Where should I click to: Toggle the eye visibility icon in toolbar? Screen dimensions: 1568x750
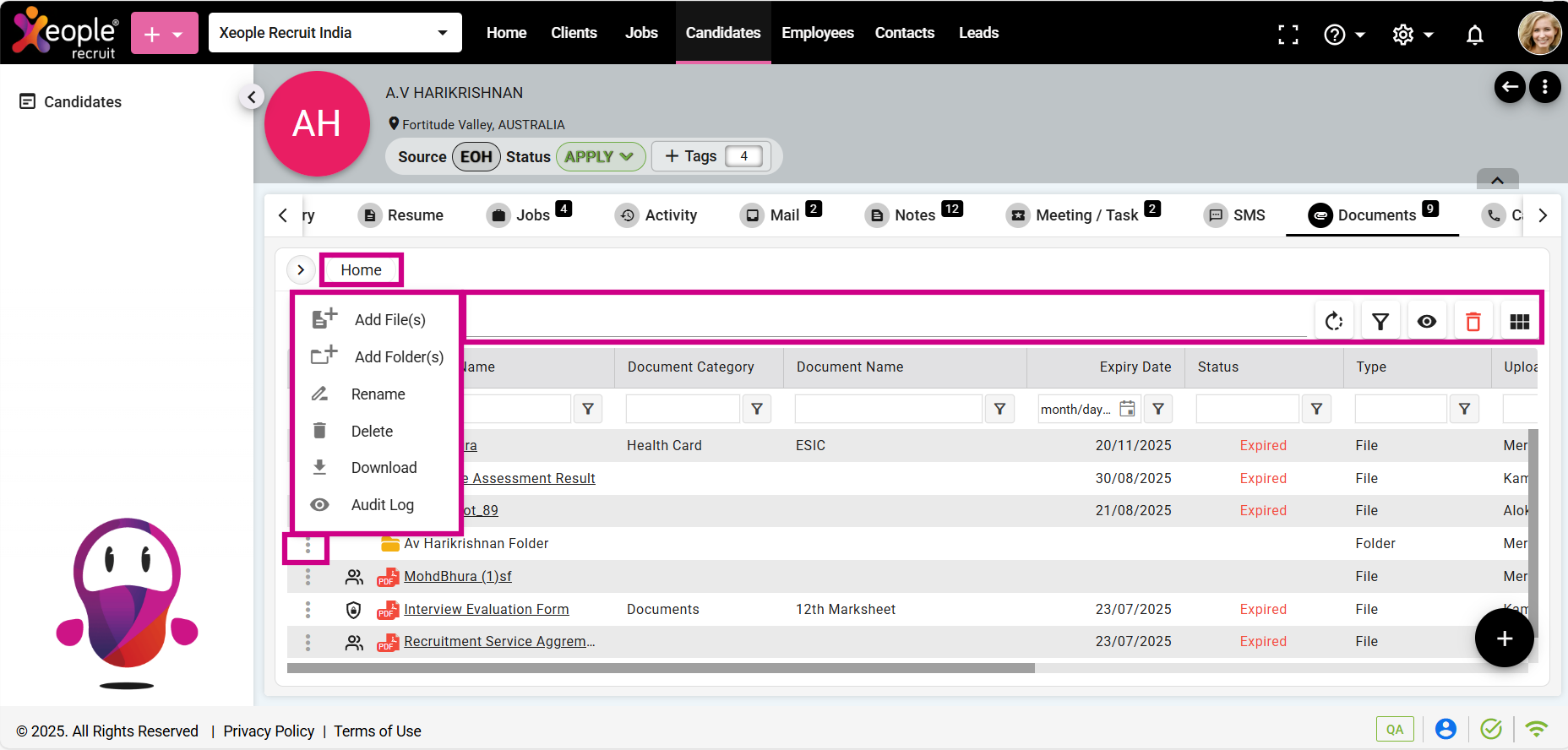click(x=1427, y=322)
